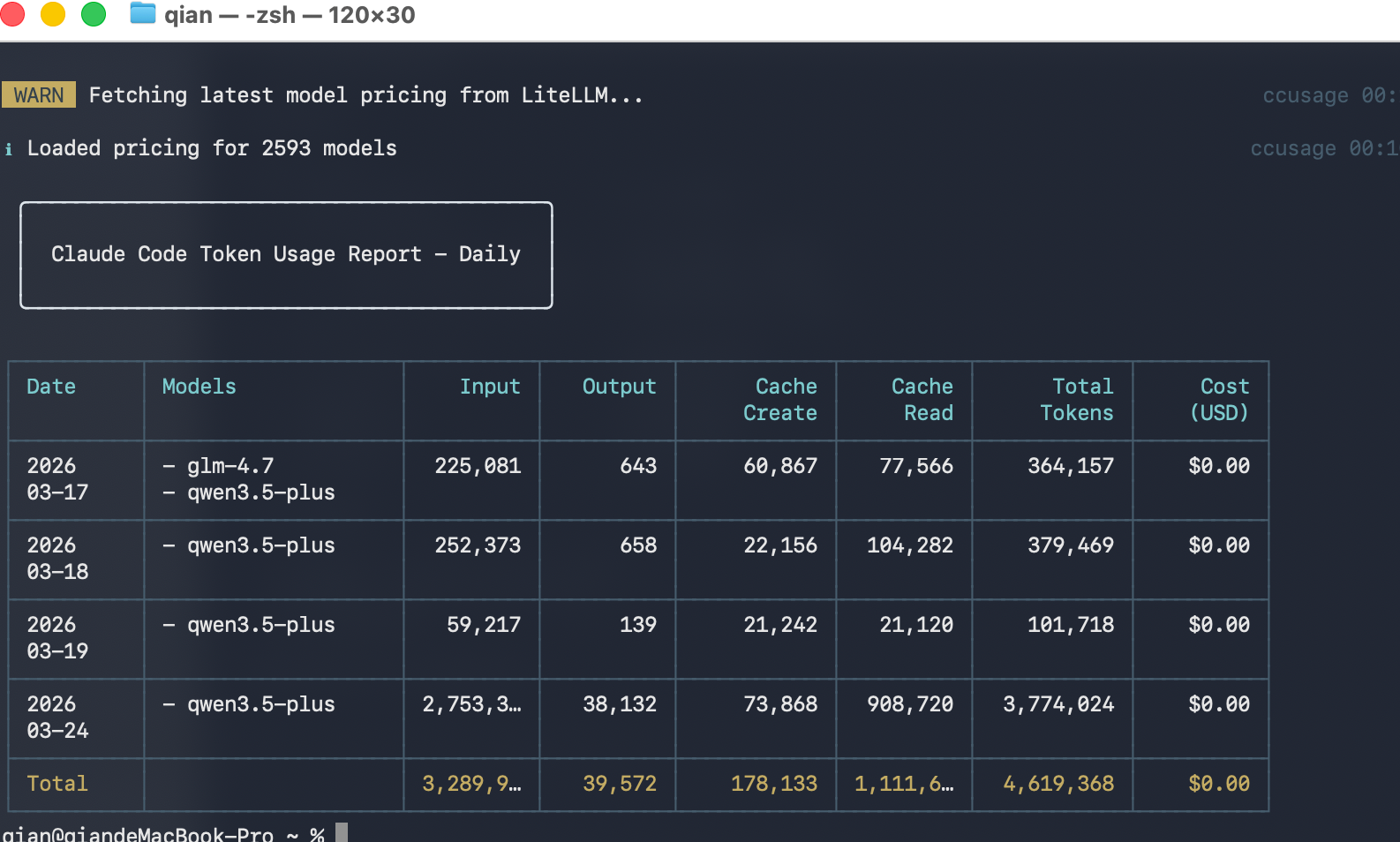The width and height of the screenshot is (1400, 842).
Task: Click the output value '38,132'
Action: pos(620,704)
